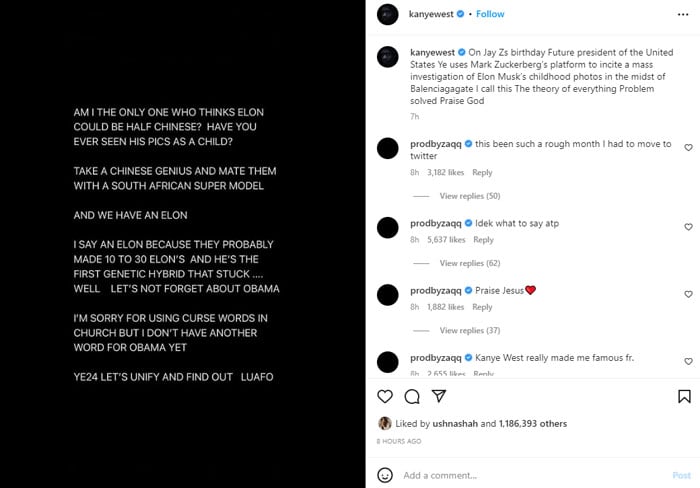Screen dimensions: 700x488
Task: Click the avatar beside the 'Praise Jesus' comment
Action: (387, 295)
